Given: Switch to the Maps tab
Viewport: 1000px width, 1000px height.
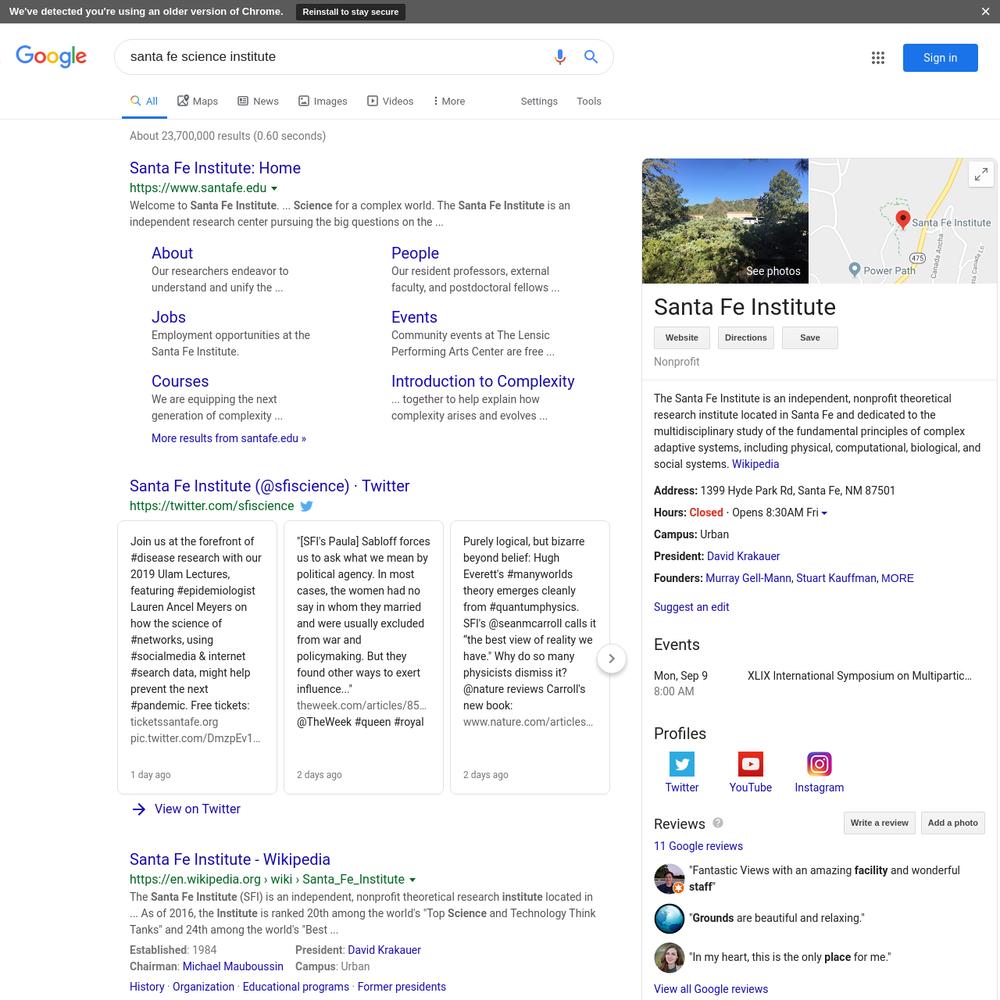Looking at the screenshot, I should (x=197, y=101).
